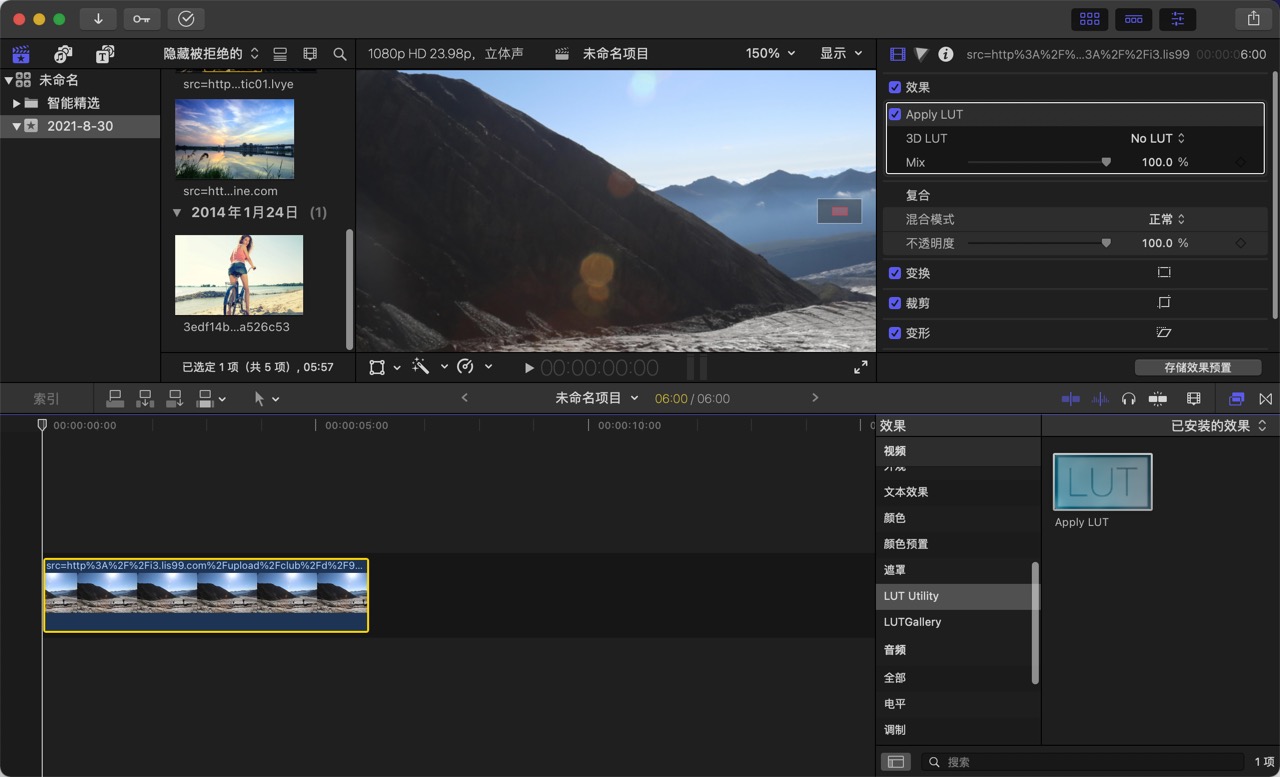Open the color inspector icon
1280x777 pixels.
pos(921,54)
